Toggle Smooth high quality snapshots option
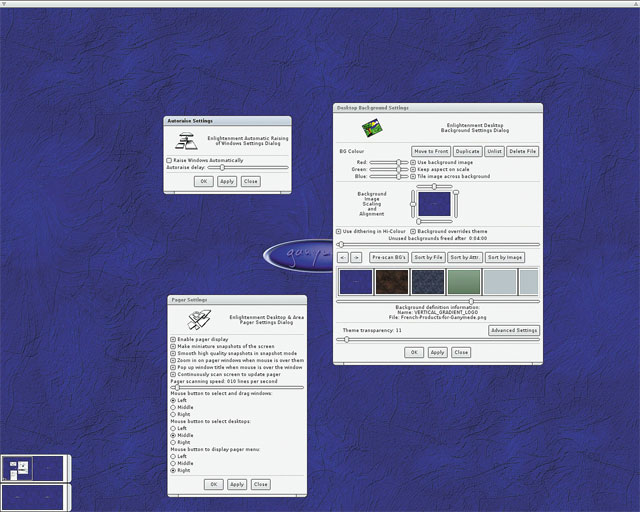The width and height of the screenshot is (640, 512). tap(173, 354)
